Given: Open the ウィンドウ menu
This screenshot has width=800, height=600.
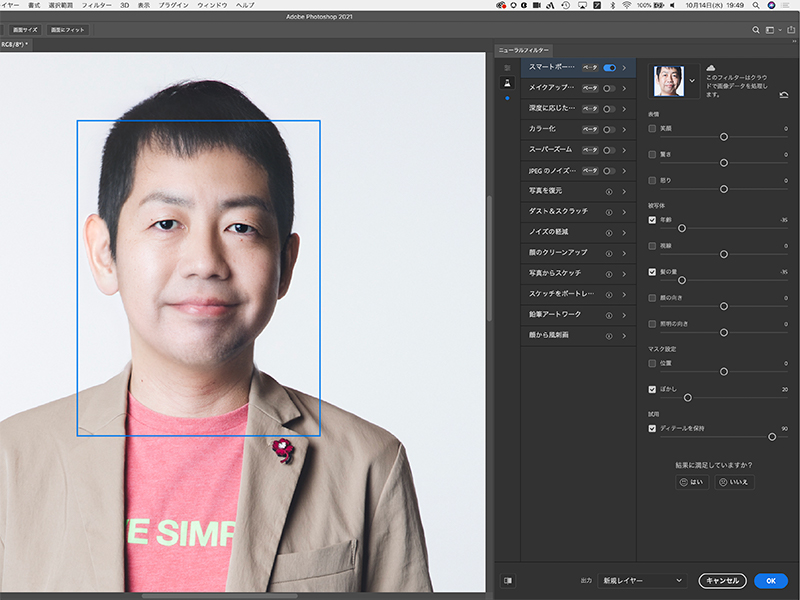Looking at the screenshot, I should [x=211, y=6].
